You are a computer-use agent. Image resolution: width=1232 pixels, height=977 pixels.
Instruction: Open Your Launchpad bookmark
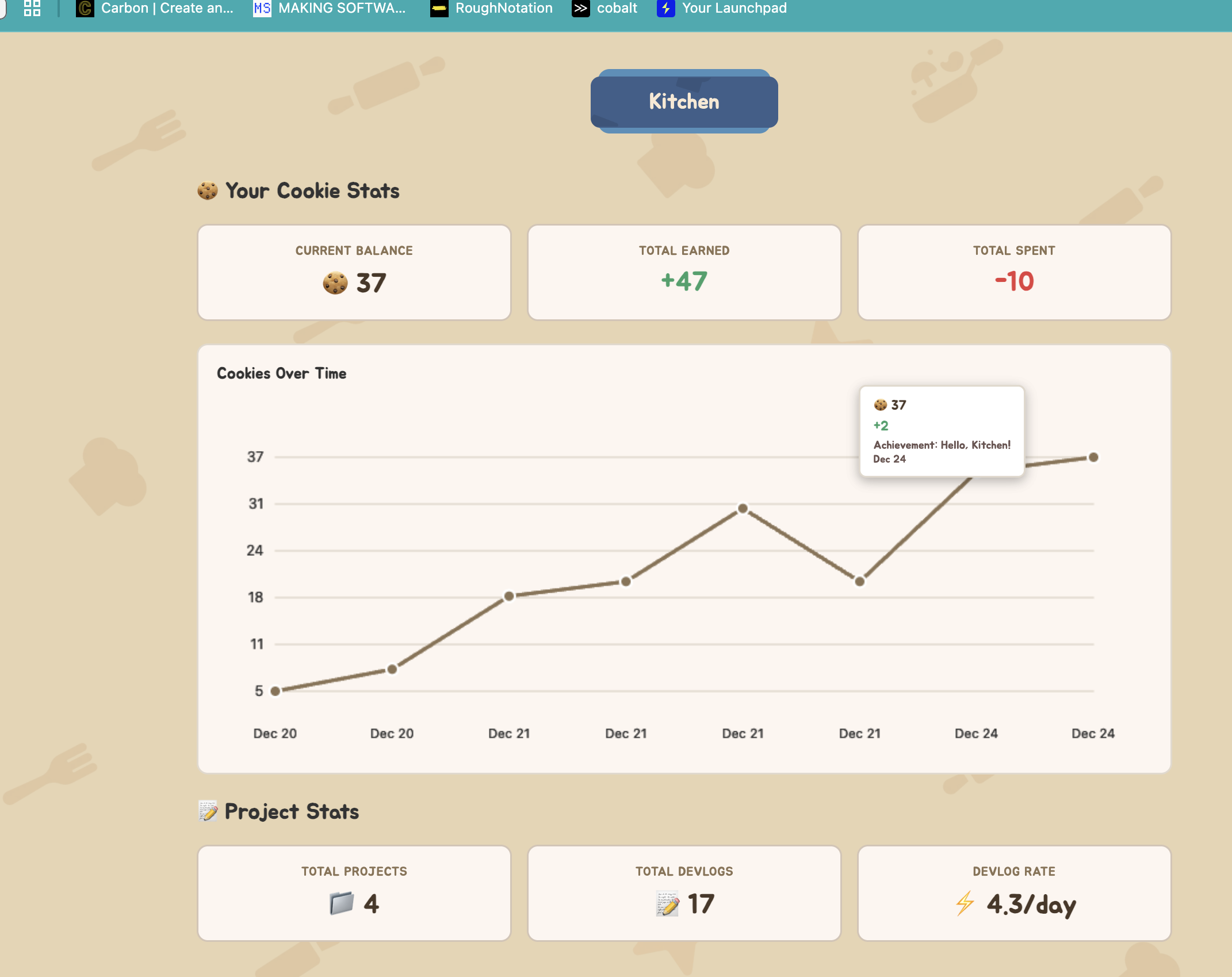[722, 8]
